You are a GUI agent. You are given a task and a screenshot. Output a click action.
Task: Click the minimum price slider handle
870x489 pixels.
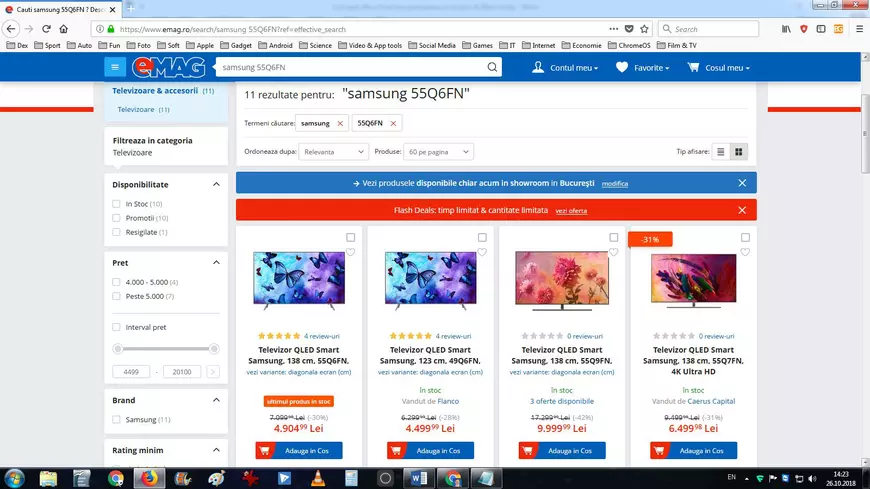(x=118, y=349)
